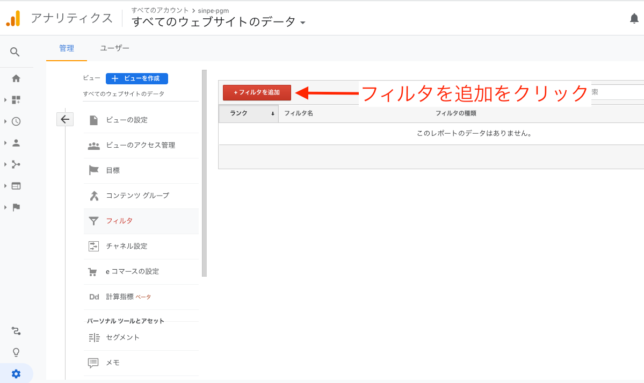This screenshot has width=644, height=383.
Task: Click the back arrow button beside the view column
Action: coord(65,119)
